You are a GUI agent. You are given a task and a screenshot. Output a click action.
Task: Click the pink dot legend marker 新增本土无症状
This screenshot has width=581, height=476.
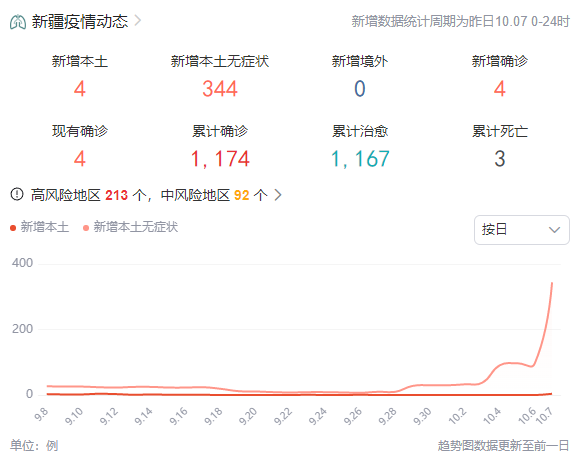point(86,228)
